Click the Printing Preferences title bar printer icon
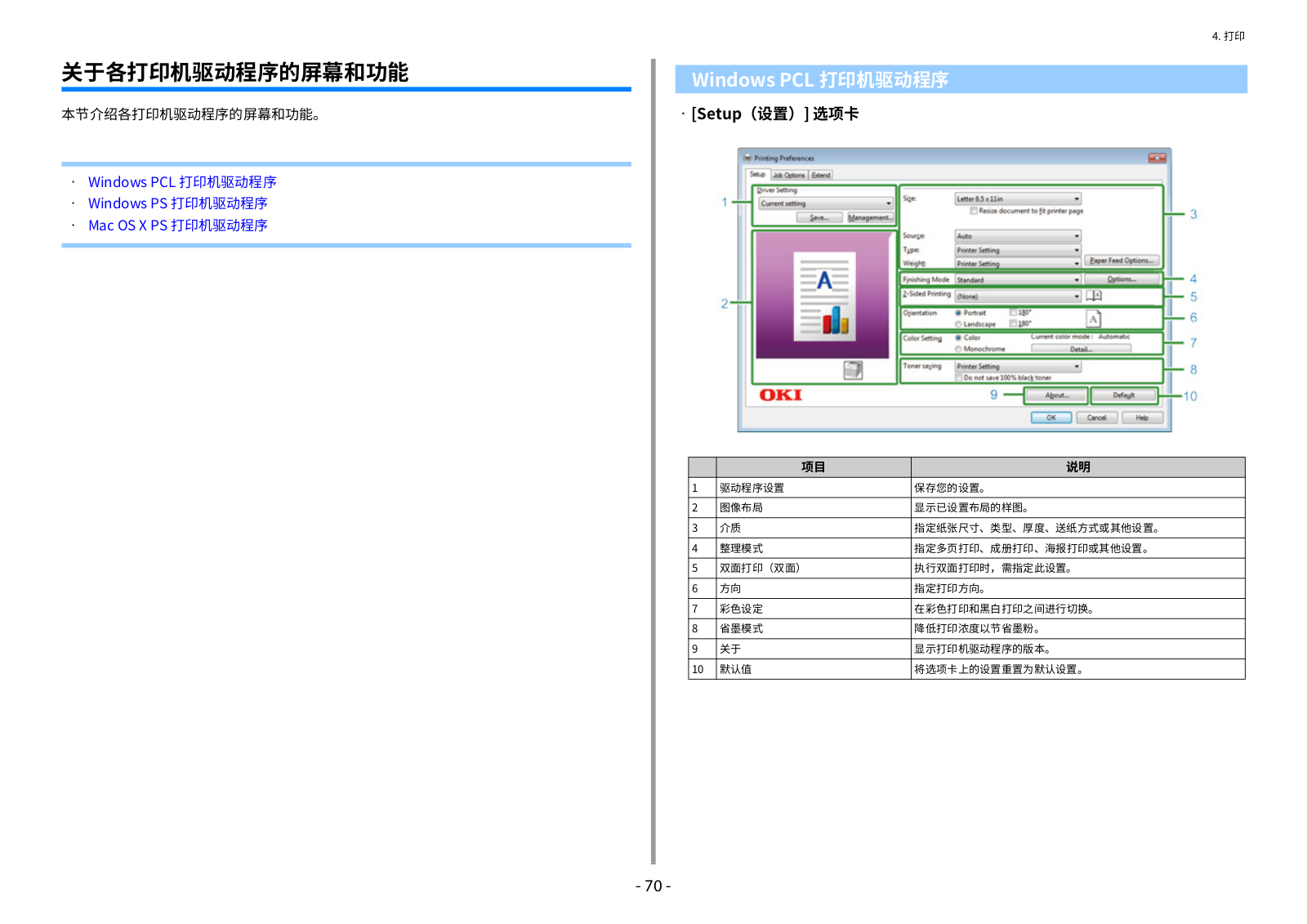1307x924 pixels. tap(747, 158)
